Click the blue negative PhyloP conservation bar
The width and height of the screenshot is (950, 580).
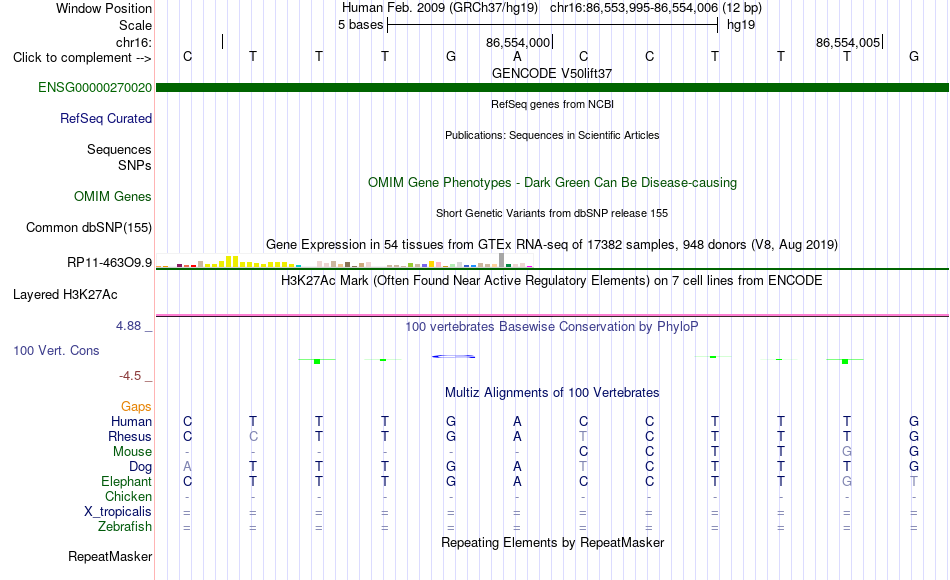(x=453, y=356)
